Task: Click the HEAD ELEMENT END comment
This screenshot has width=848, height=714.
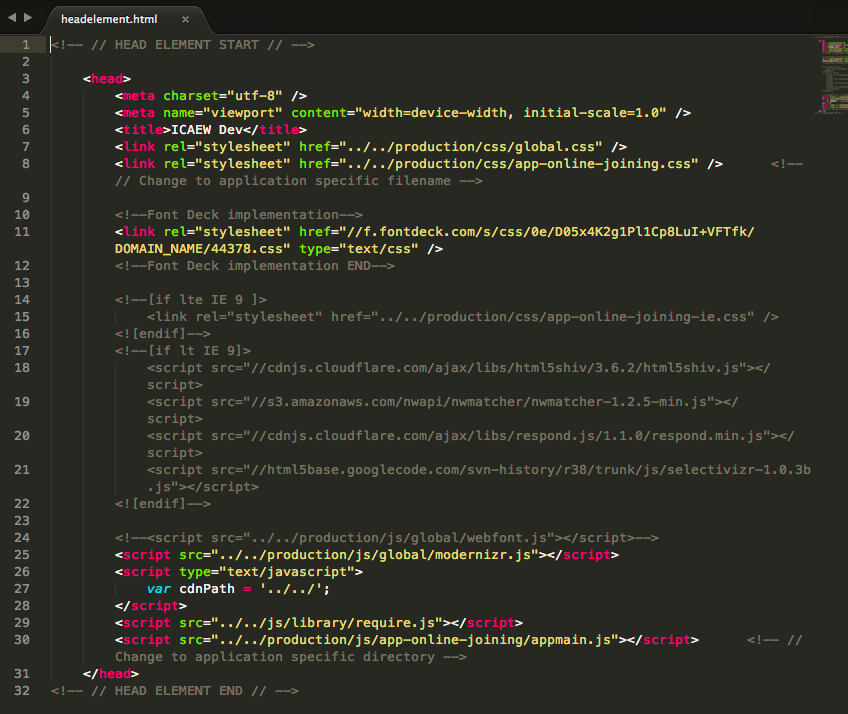Action: click(175, 691)
